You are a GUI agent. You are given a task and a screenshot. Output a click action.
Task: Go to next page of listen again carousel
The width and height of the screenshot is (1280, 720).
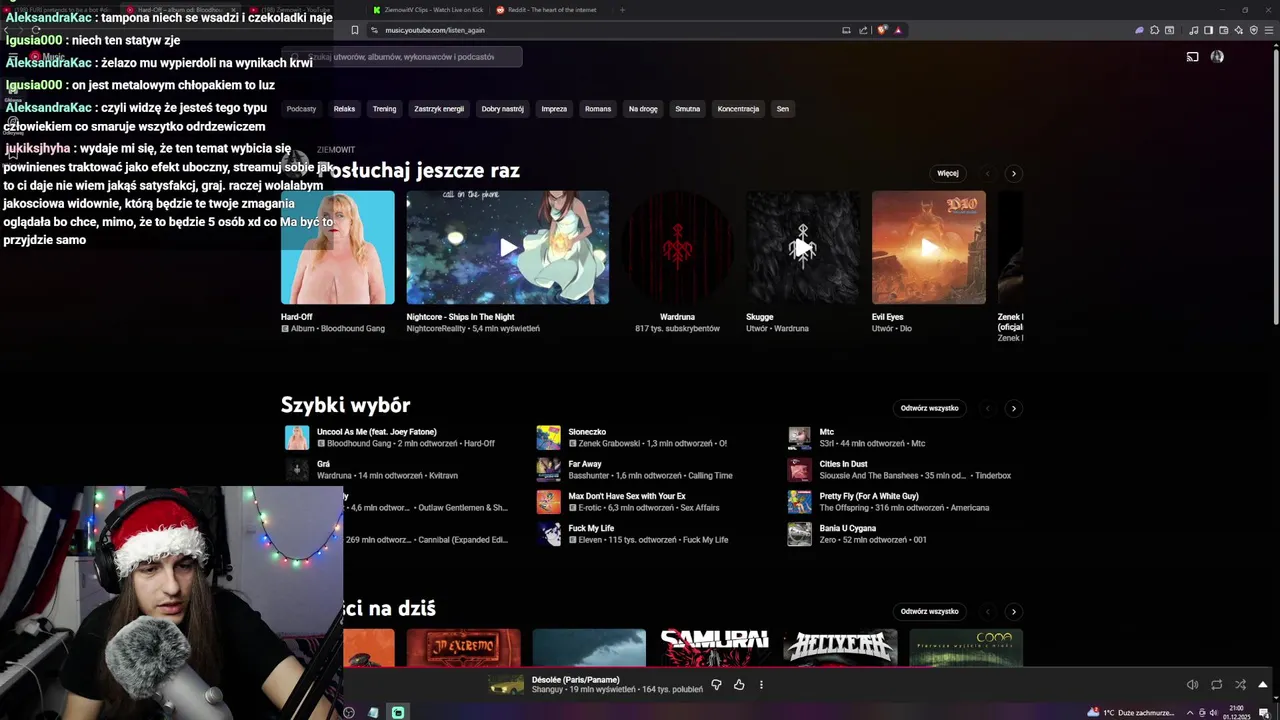pos(1013,173)
